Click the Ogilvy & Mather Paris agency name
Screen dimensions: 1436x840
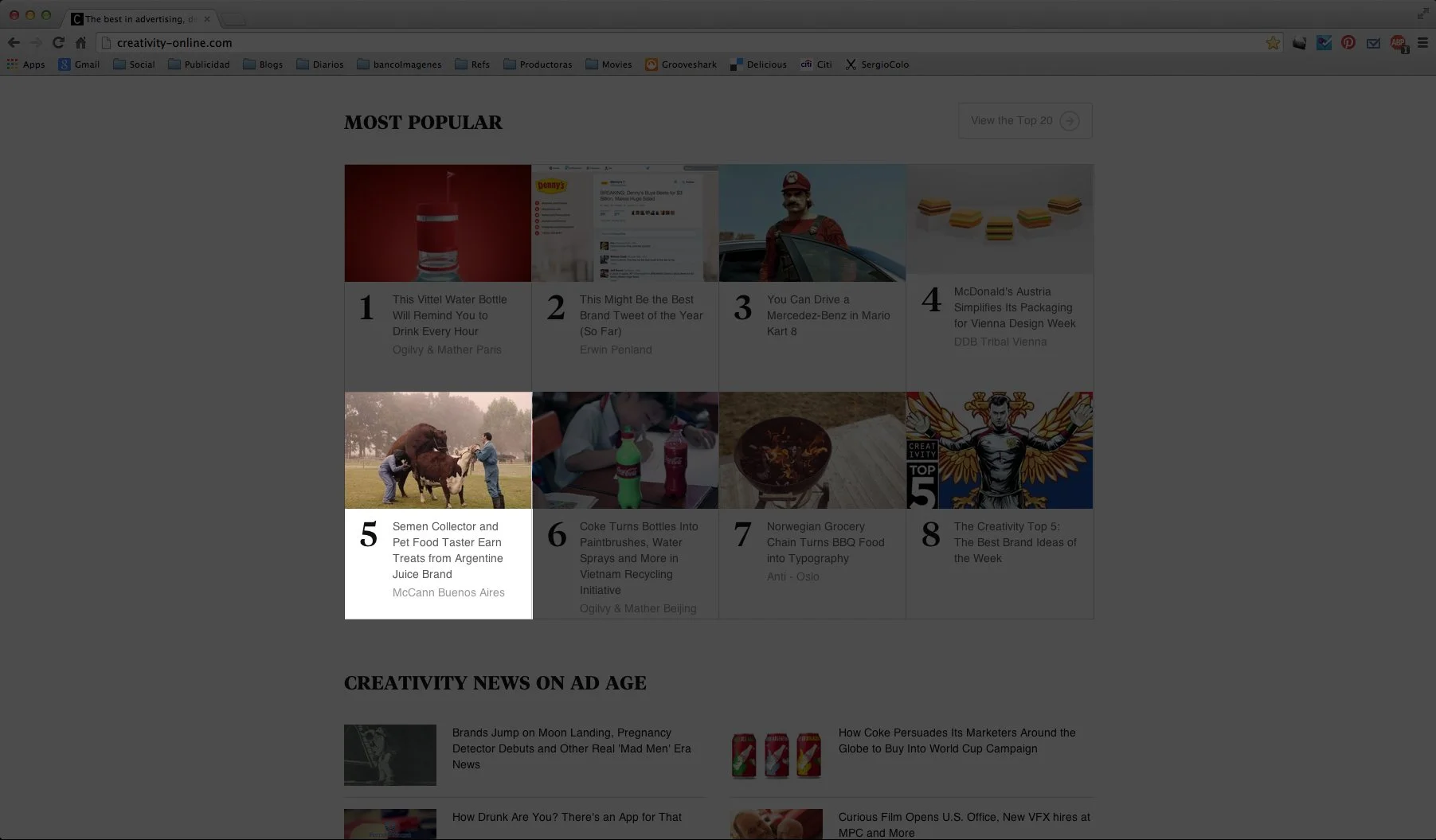(x=447, y=350)
